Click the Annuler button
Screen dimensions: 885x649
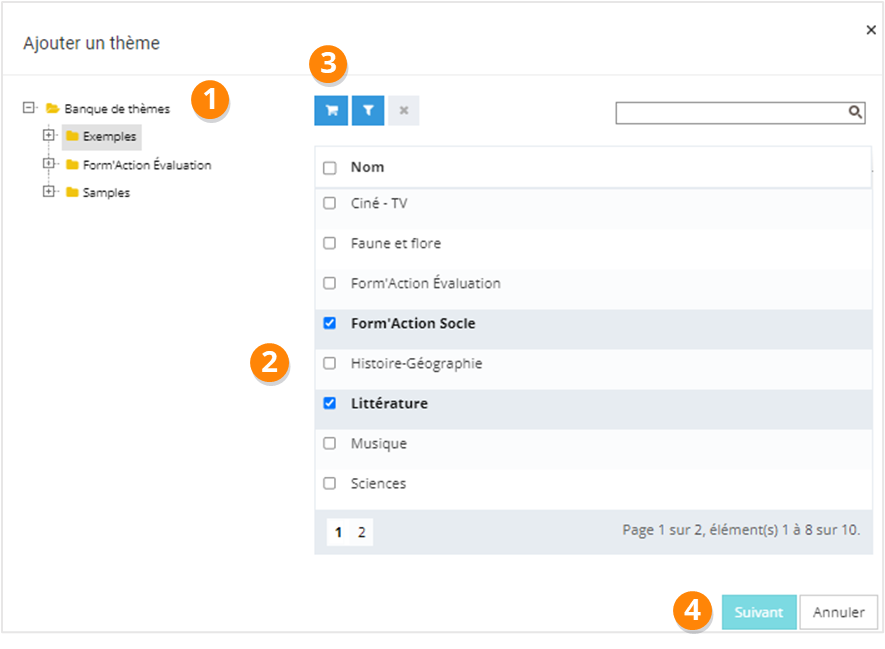click(x=838, y=612)
